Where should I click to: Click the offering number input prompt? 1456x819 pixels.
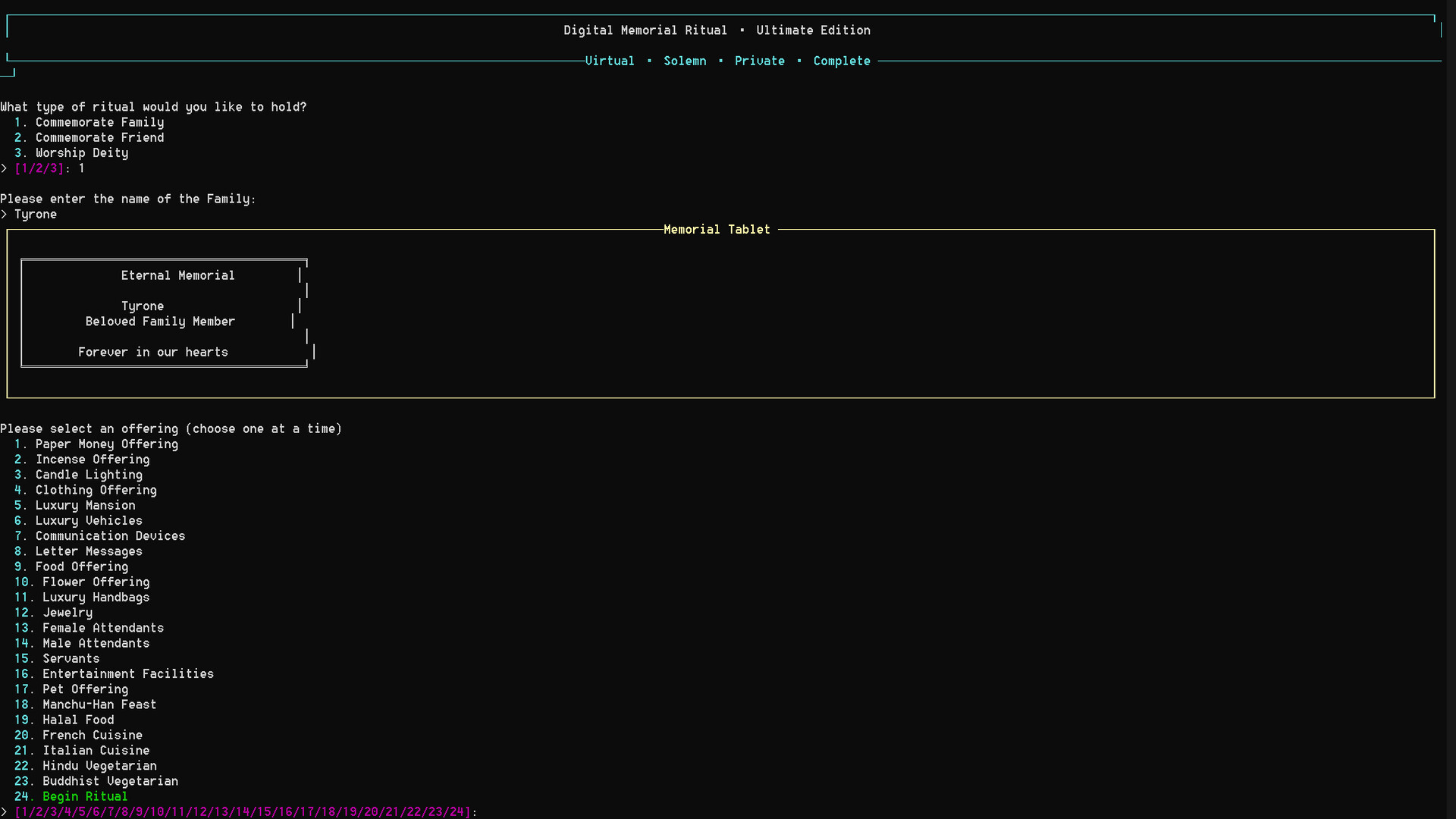241,811
